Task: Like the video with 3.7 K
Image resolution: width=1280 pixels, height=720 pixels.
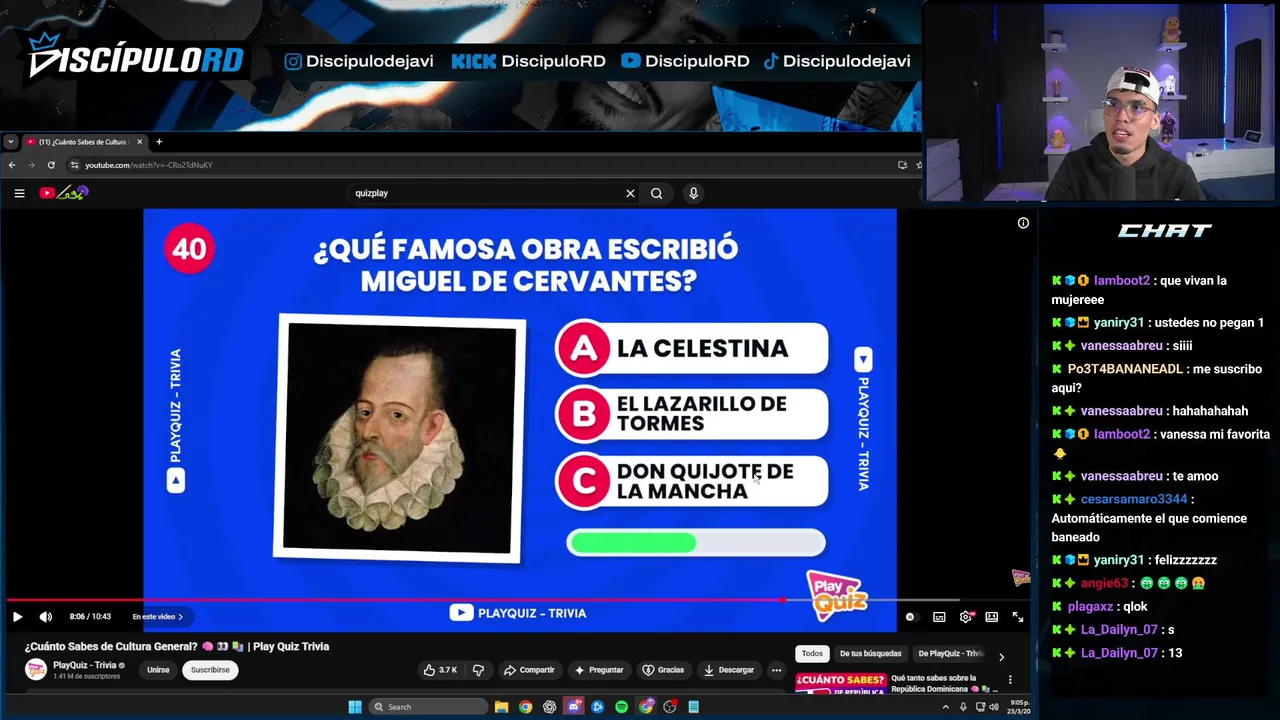Action: 440,670
